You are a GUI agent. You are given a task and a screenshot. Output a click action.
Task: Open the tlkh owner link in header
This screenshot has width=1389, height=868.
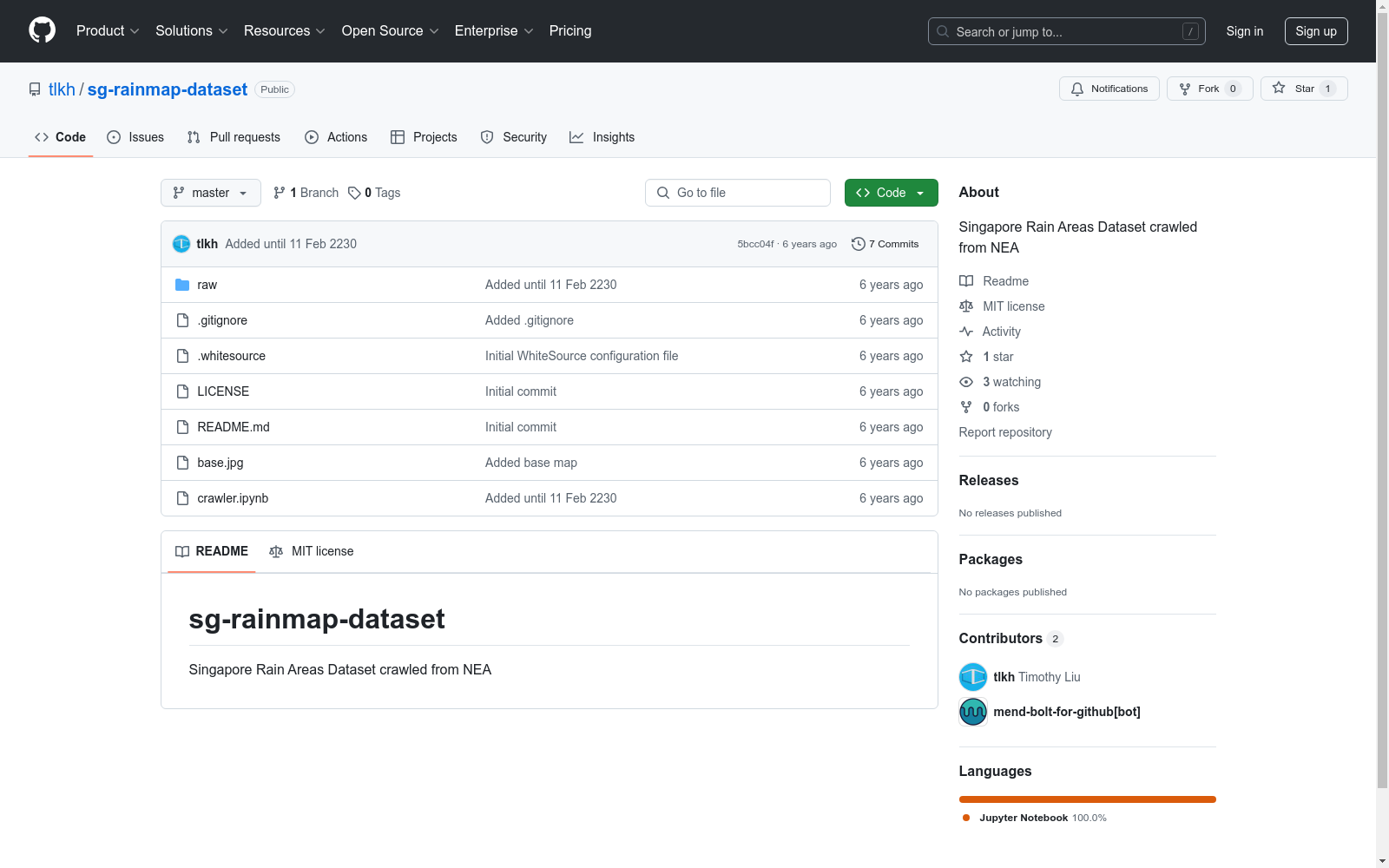tap(62, 89)
